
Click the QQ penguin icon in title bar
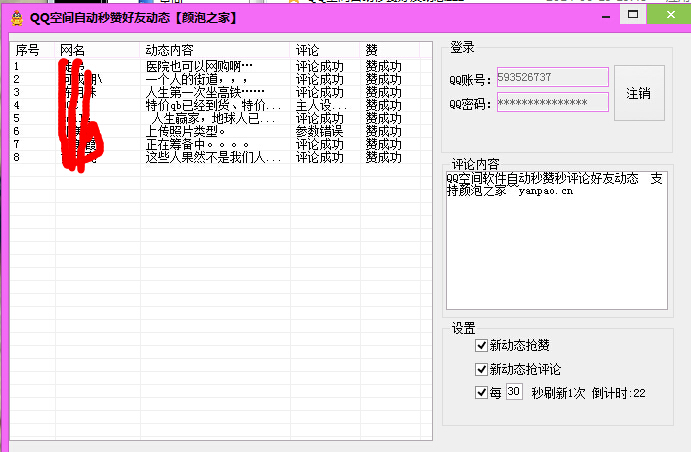[x=15, y=17]
